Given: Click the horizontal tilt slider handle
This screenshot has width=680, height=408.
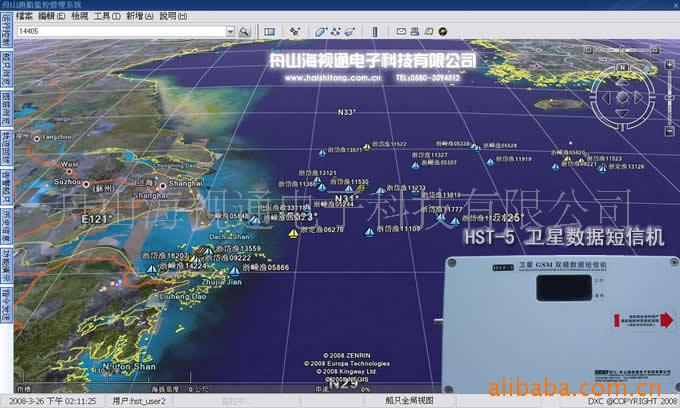Looking at the screenshot, I should (621, 49).
